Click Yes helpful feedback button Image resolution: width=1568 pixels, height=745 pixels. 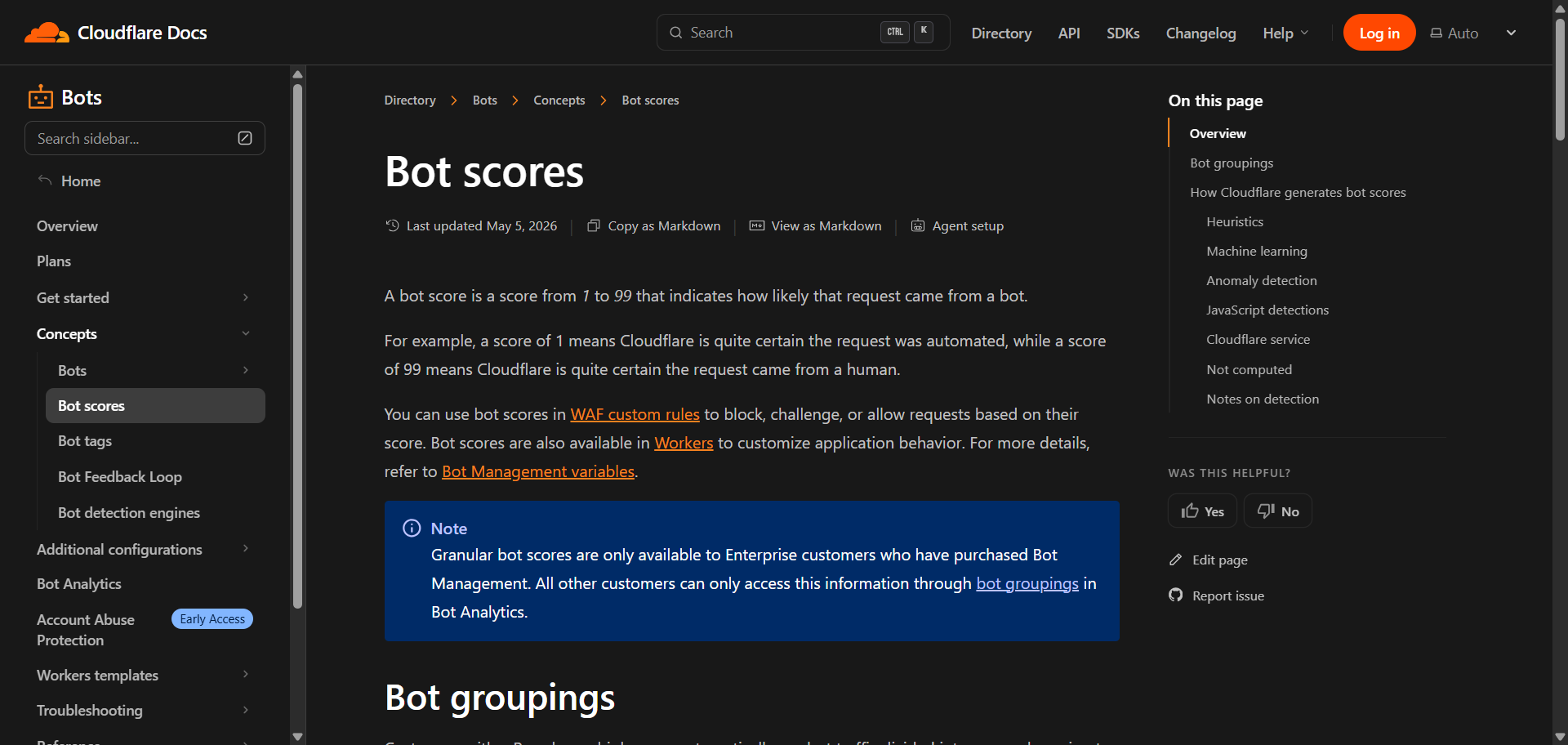click(x=1203, y=511)
